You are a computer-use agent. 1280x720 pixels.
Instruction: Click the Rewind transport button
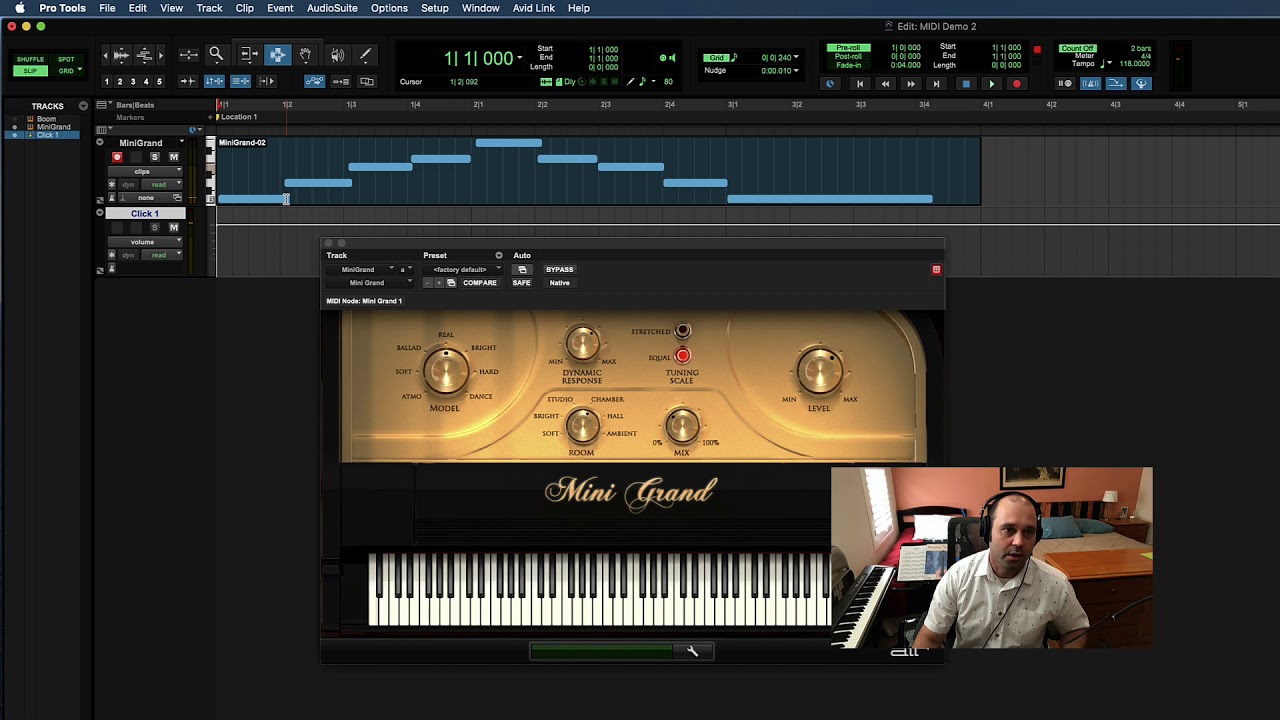[885, 83]
